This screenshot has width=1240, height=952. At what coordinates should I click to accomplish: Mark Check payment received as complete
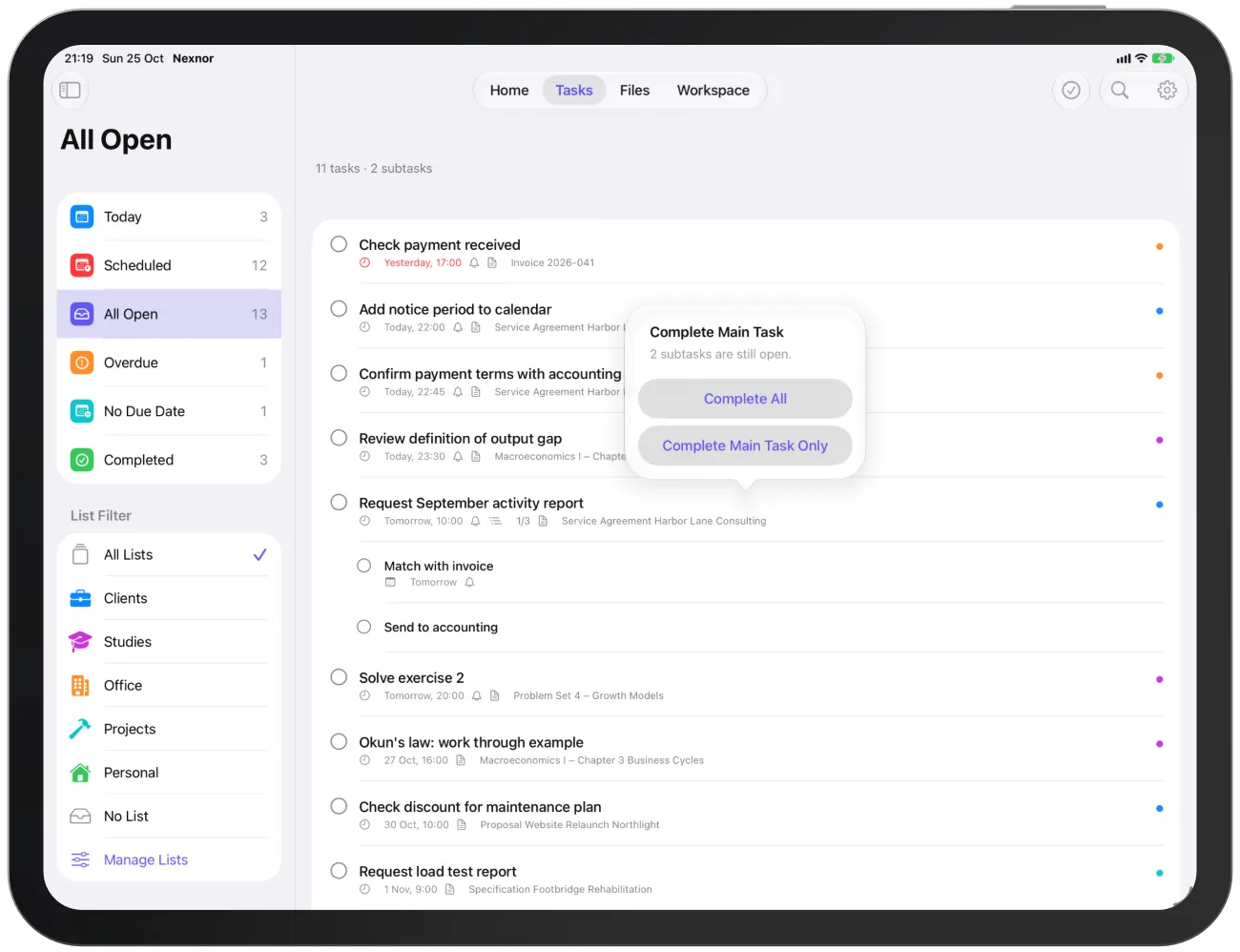[339, 244]
